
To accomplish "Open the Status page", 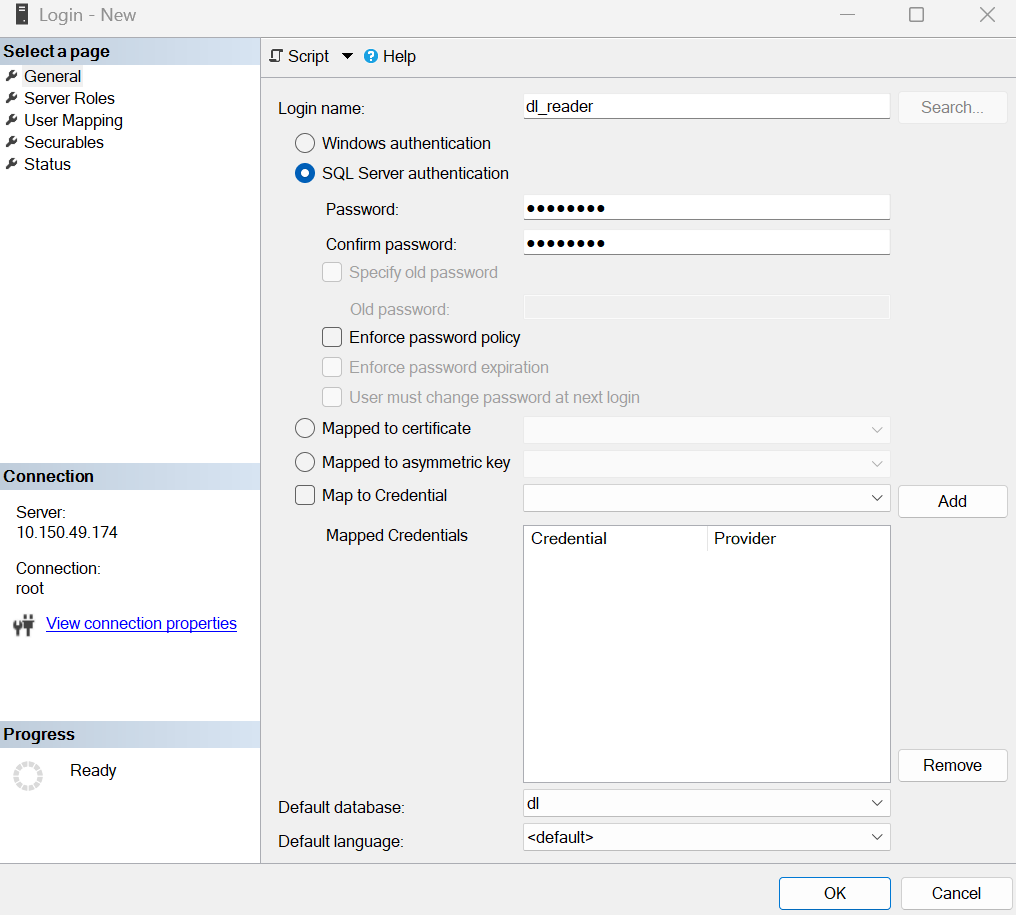I will tap(46, 164).
